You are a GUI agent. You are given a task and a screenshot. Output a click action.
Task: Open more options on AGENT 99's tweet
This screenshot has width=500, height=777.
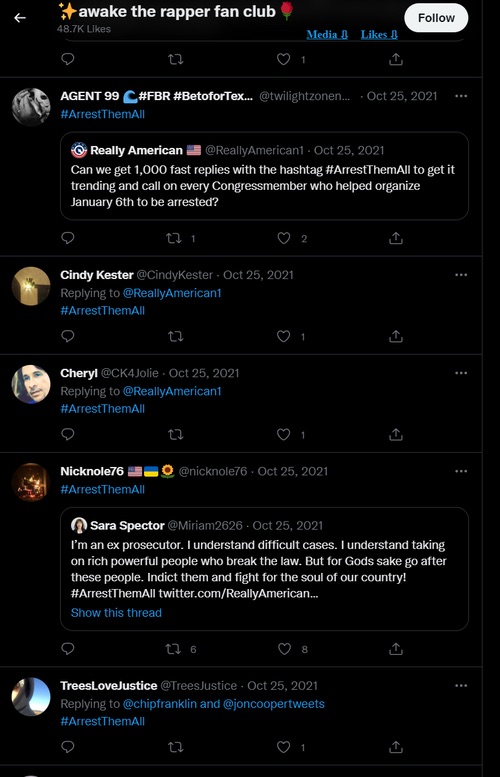click(x=461, y=96)
